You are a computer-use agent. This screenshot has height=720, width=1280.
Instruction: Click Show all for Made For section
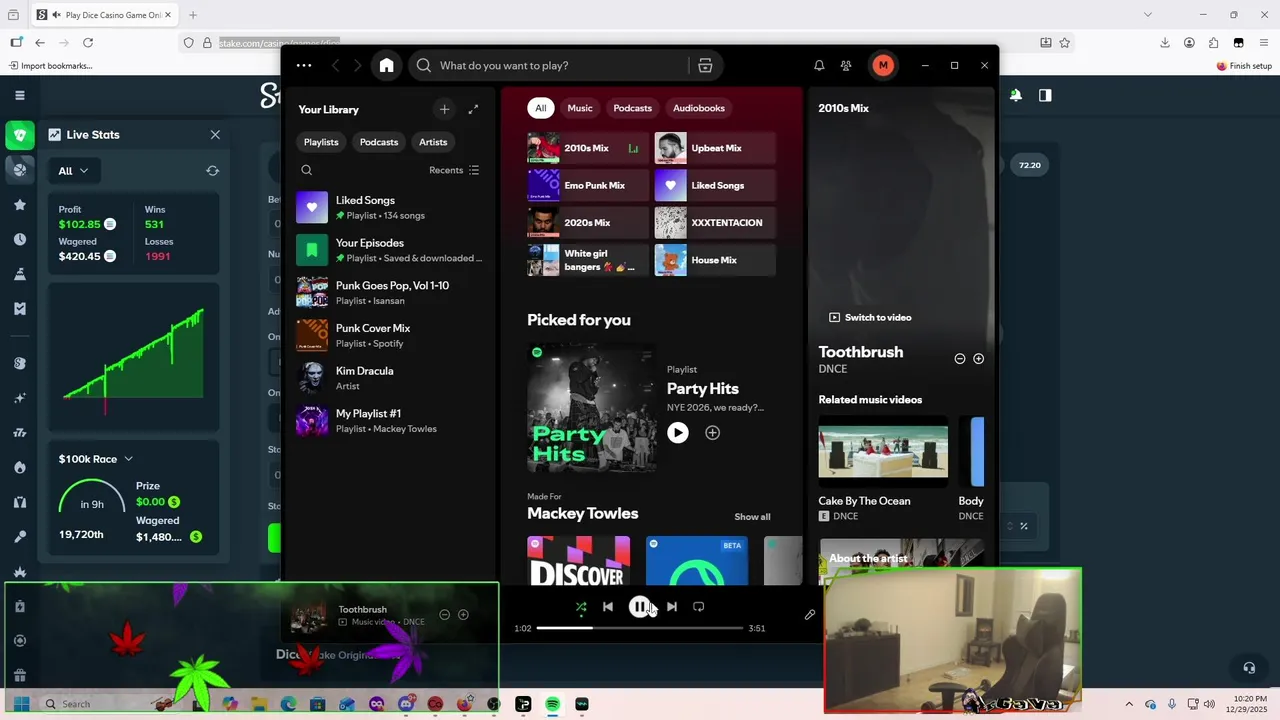click(x=752, y=517)
